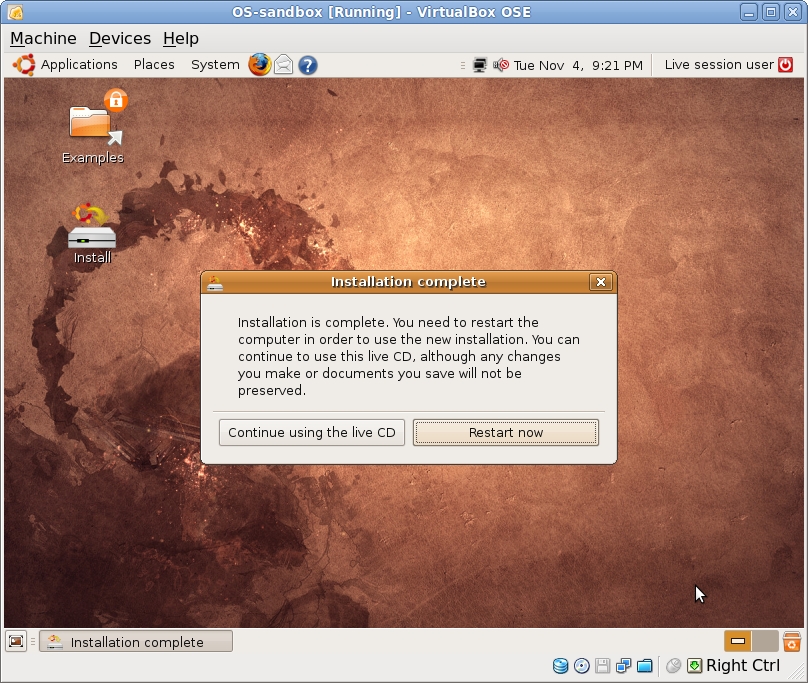808x683 pixels.
Task: Open the VirtualBox Help menu
Action: (x=181, y=38)
